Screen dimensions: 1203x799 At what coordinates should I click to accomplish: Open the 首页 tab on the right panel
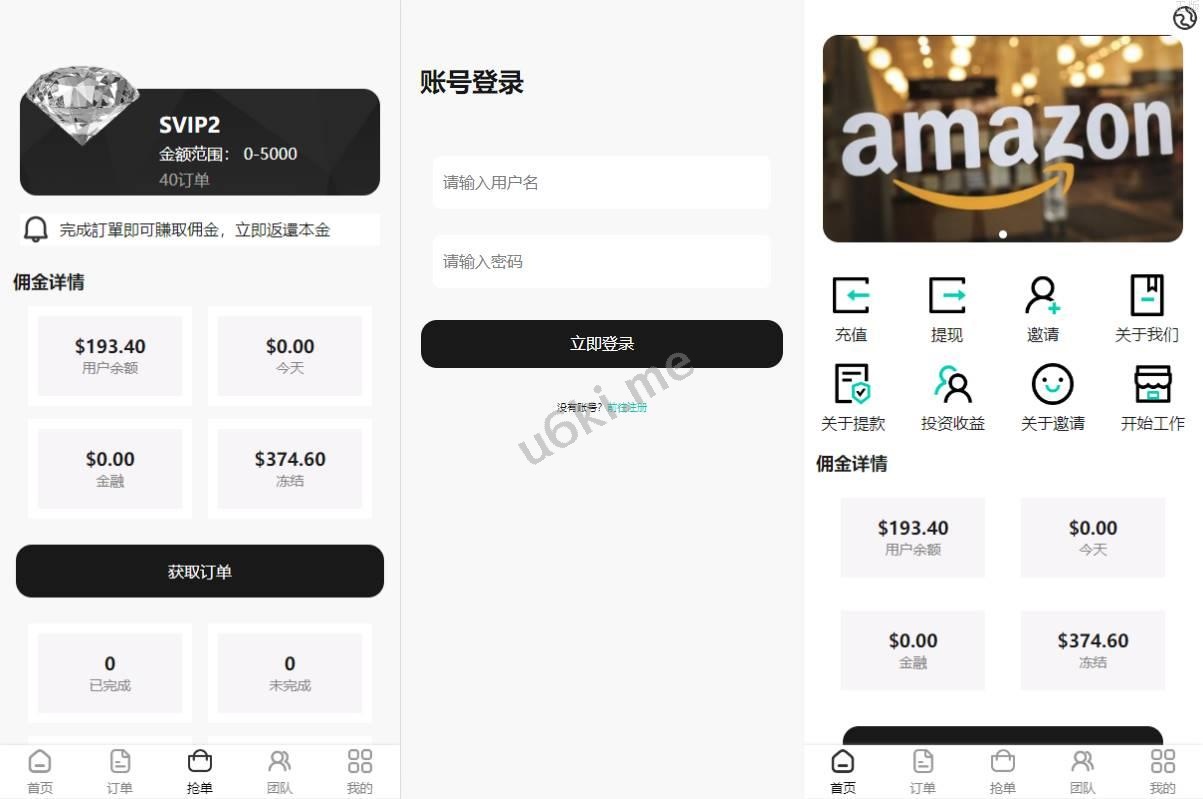click(842, 768)
